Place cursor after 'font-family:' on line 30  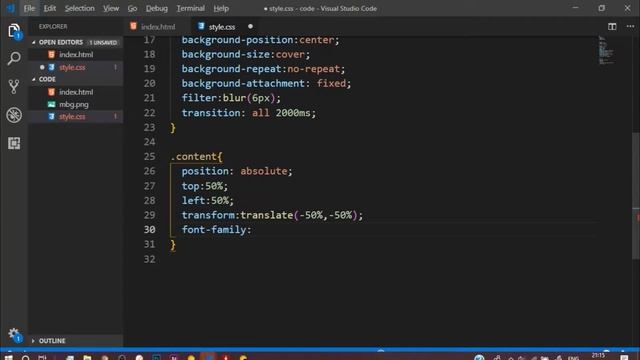(252, 230)
